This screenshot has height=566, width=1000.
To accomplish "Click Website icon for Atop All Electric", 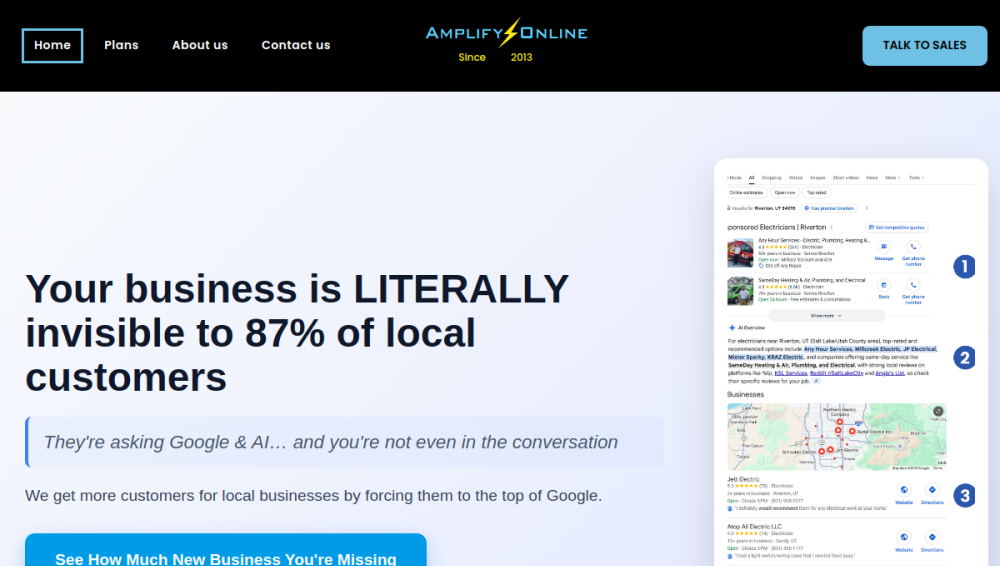I will [904, 537].
